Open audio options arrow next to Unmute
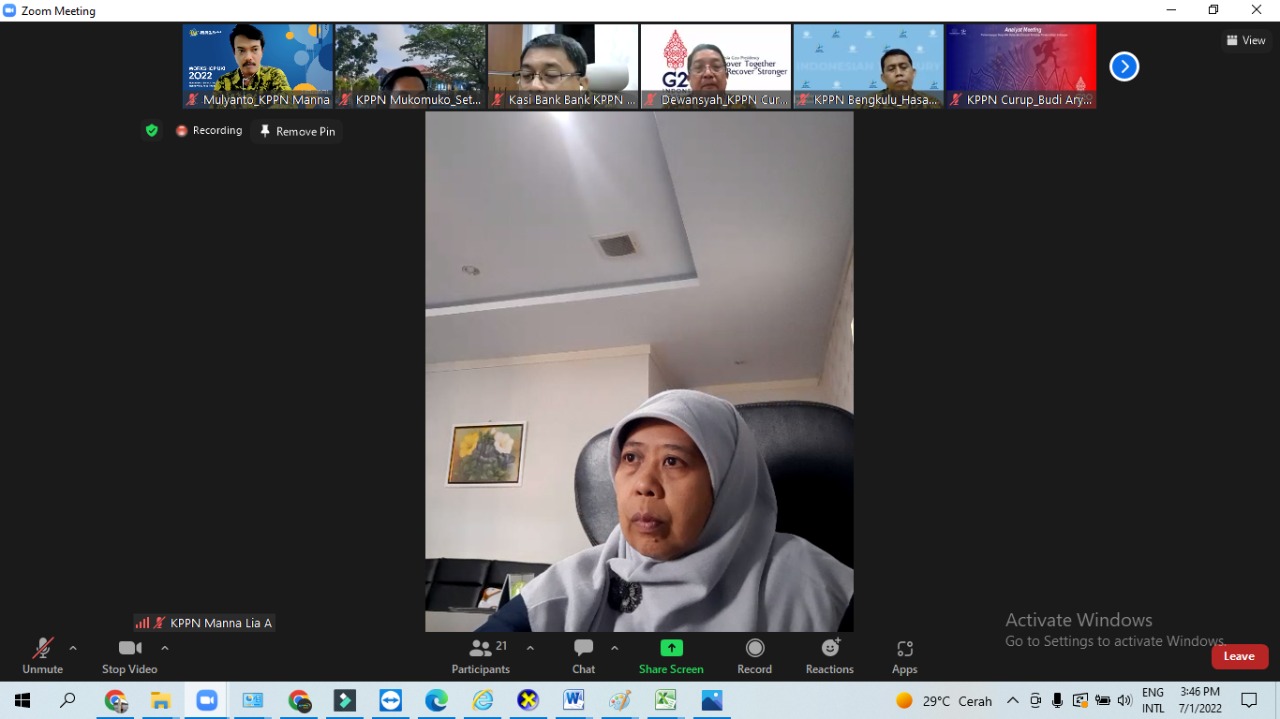1280x719 pixels. click(73, 648)
